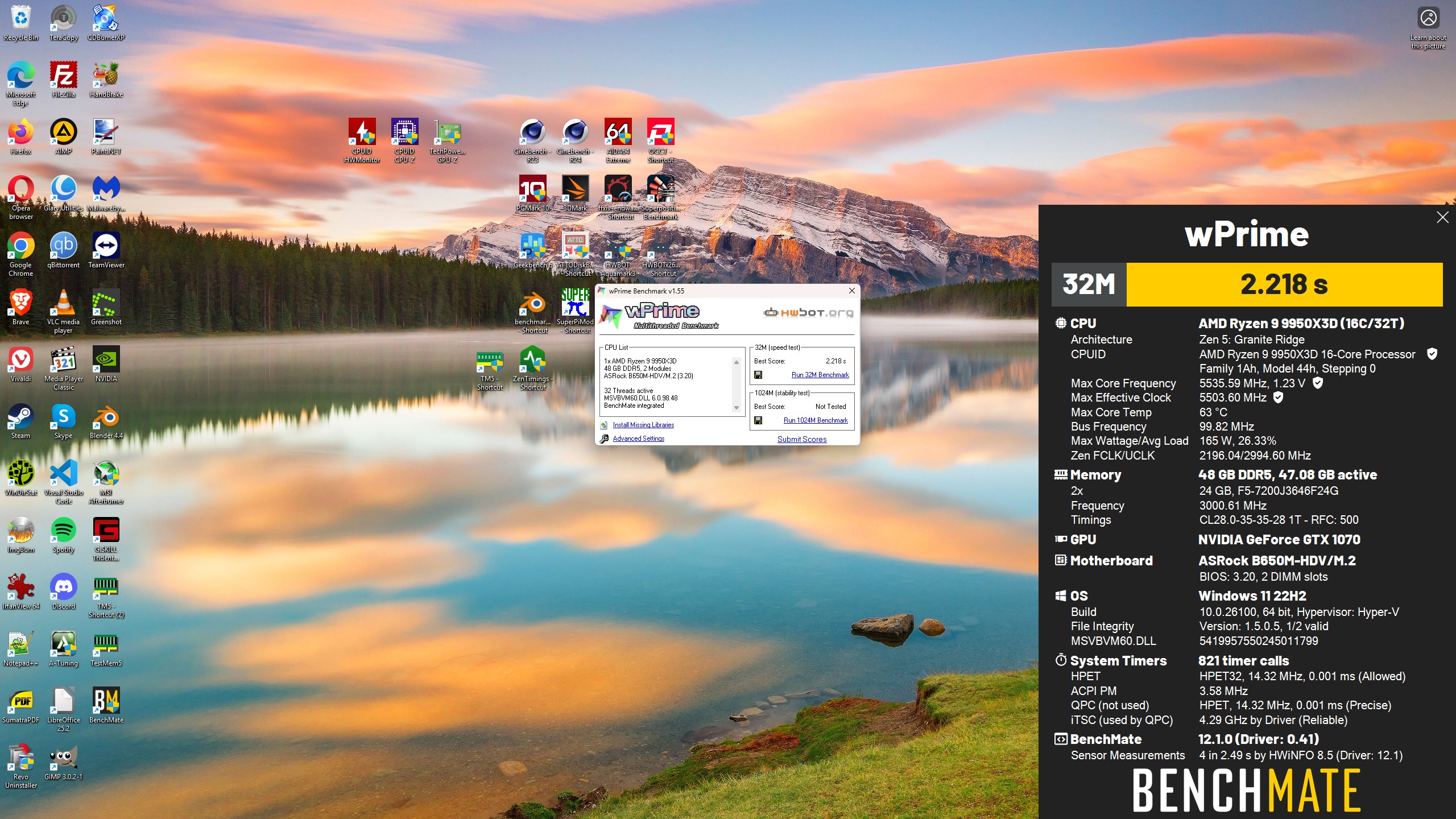The width and height of the screenshot is (1456, 819).
Task: Open the Recycle Bin desktop icon
Action: (x=21, y=23)
